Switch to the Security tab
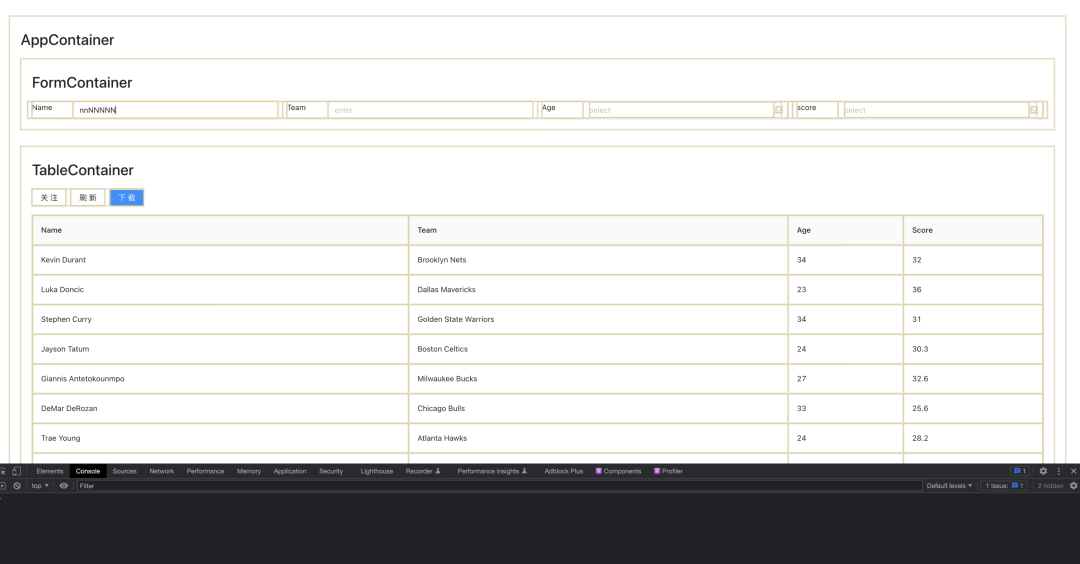The height and width of the screenshot is (564, 1080). [x=331, y=471]
